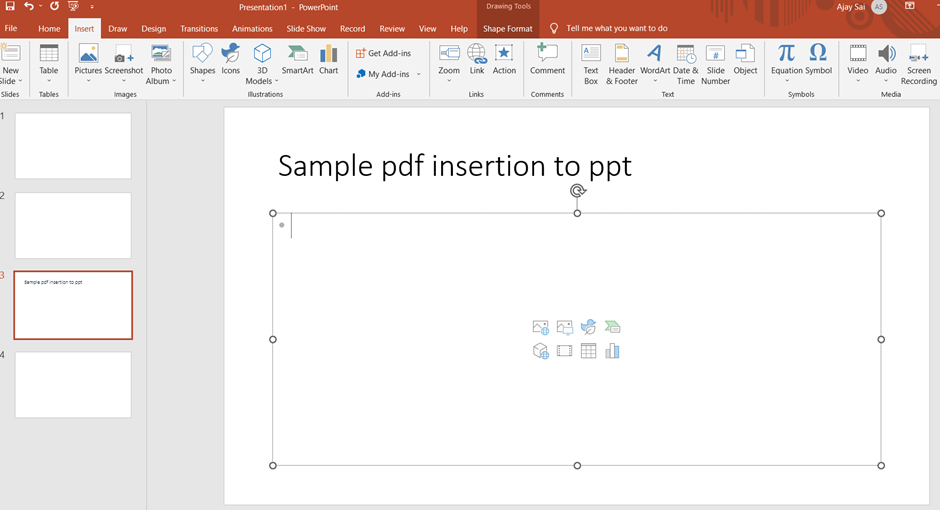
Task: Click the Object button
Action: click(745, 59)
